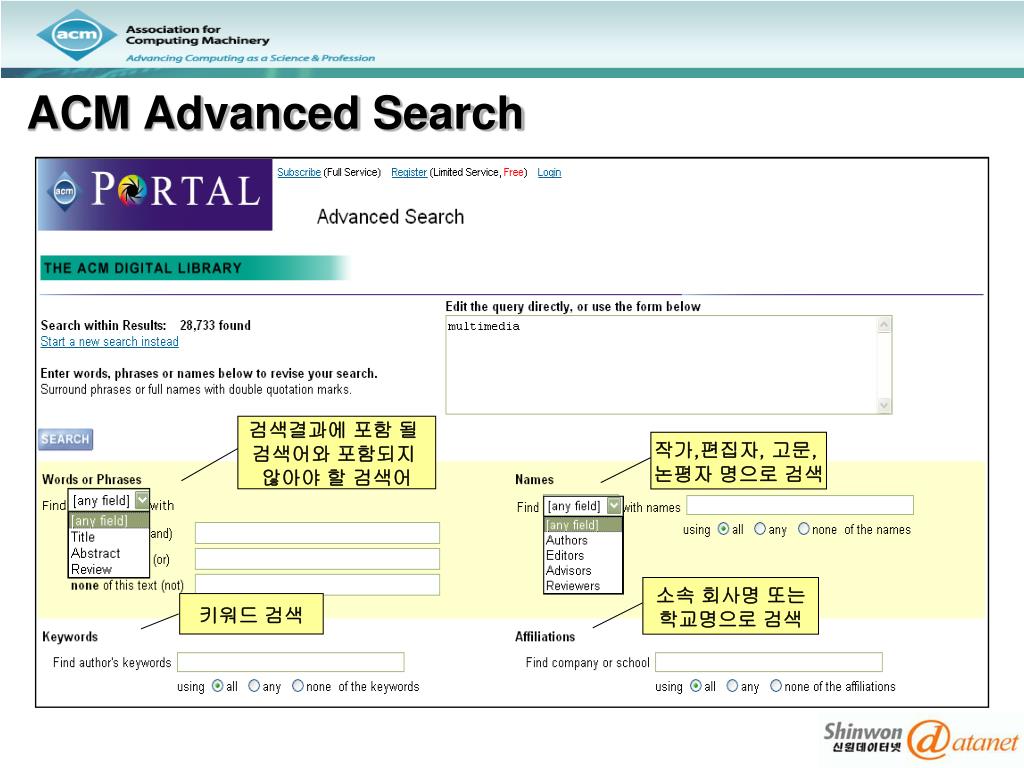The height and width of the screenshot is (768, 1024).
Task: Select 'all' radio for the keywords
Action: coord(217,686)
